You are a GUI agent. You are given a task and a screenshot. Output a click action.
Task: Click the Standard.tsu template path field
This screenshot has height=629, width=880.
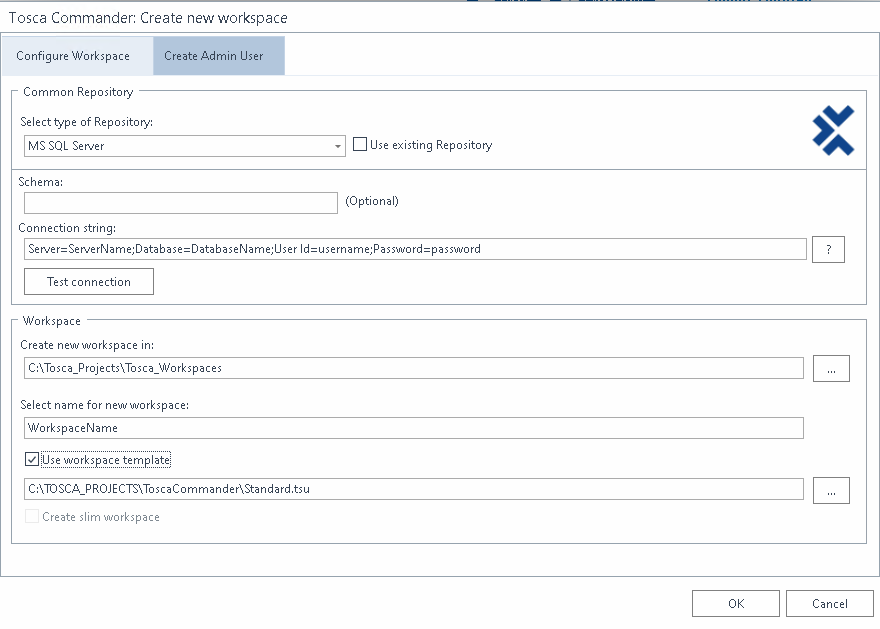click(x=414, y=489)
